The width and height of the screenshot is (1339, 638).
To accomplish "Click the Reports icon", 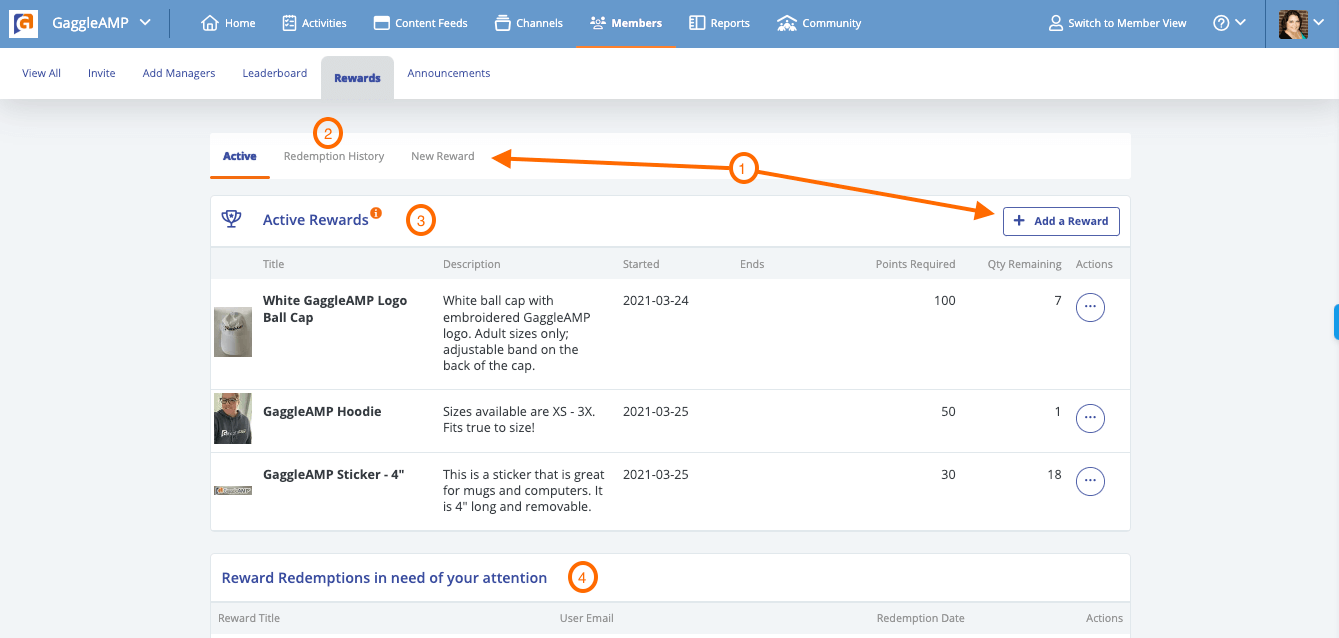I will click(697, 23).
